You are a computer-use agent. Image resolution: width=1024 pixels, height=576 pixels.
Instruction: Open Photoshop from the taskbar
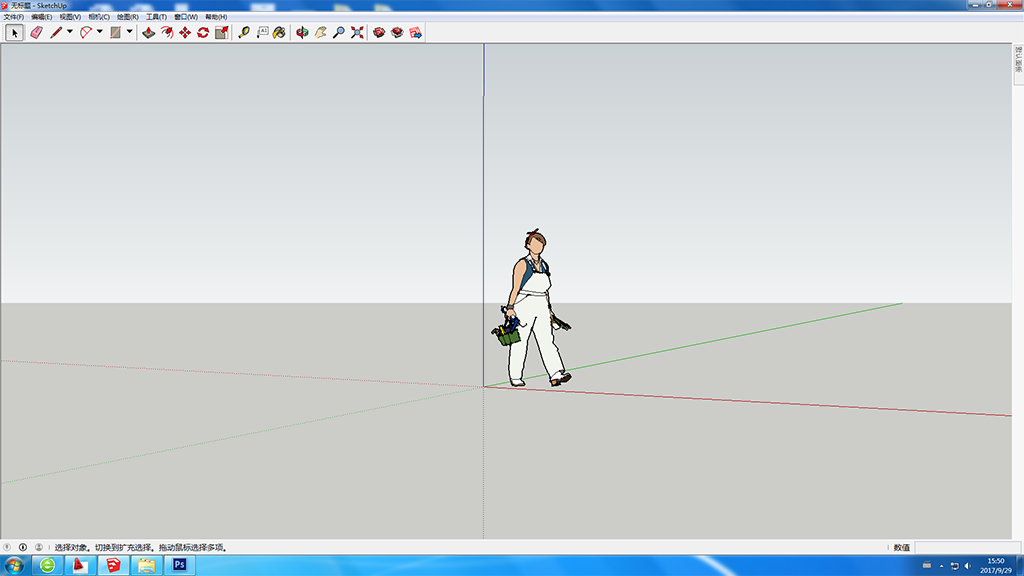(180, 565)
